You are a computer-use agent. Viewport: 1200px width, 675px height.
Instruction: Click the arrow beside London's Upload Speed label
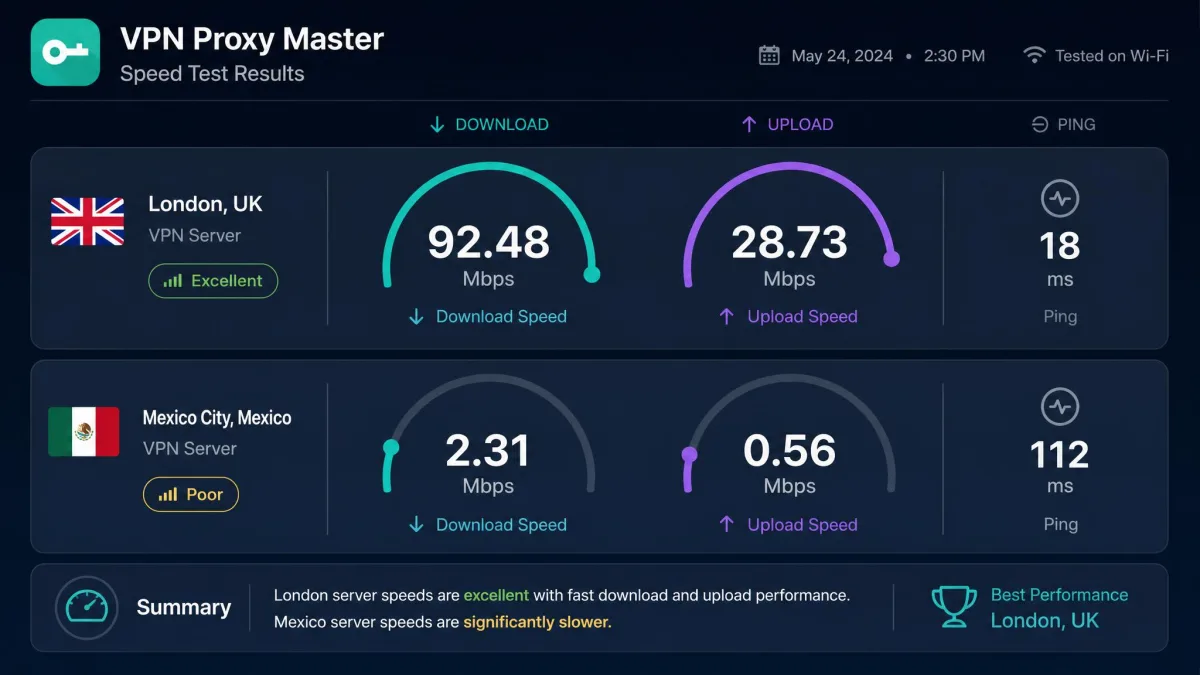click(x=727, y=317)
